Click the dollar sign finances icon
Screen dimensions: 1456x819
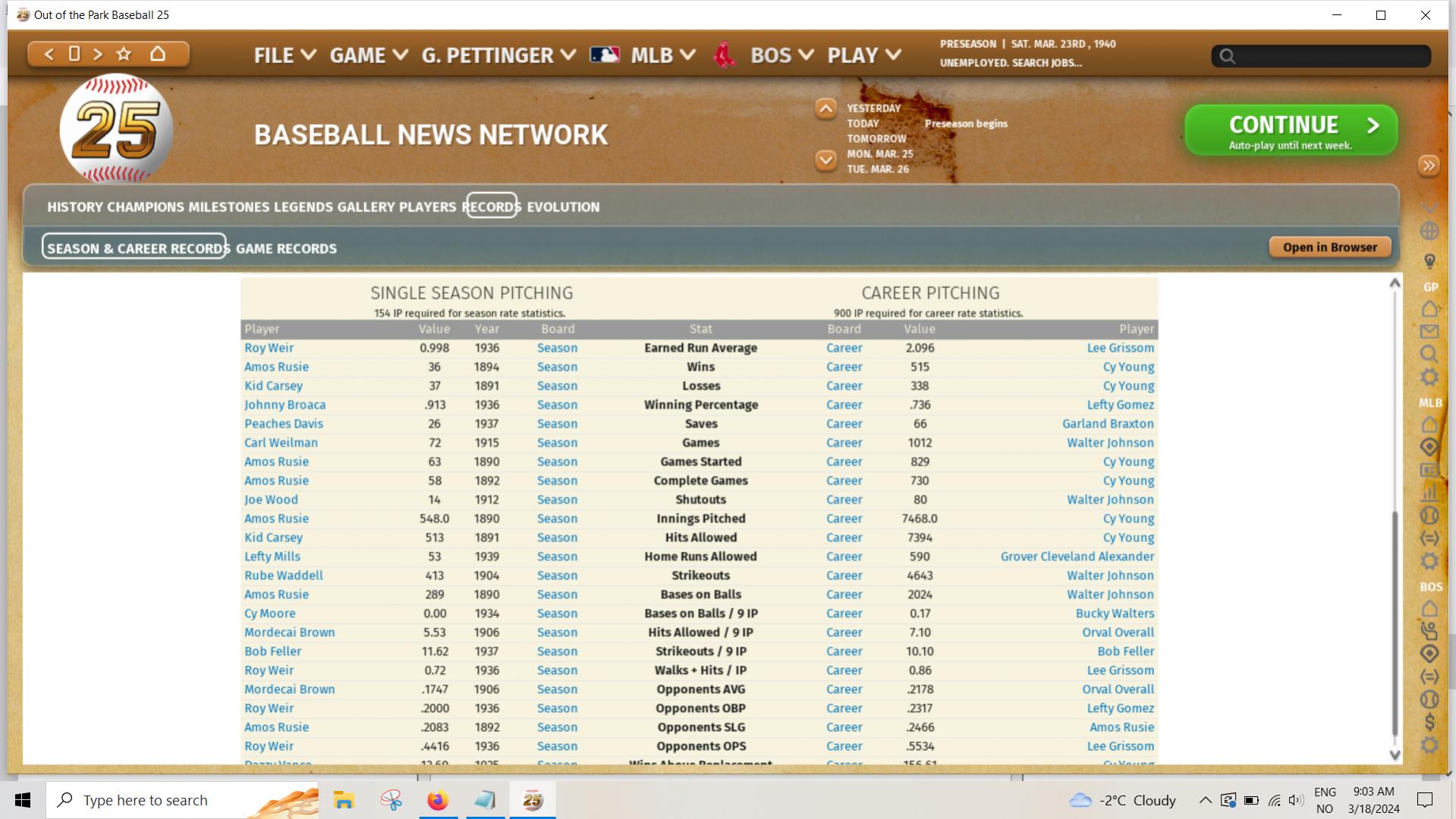[x=1429, y=722]
